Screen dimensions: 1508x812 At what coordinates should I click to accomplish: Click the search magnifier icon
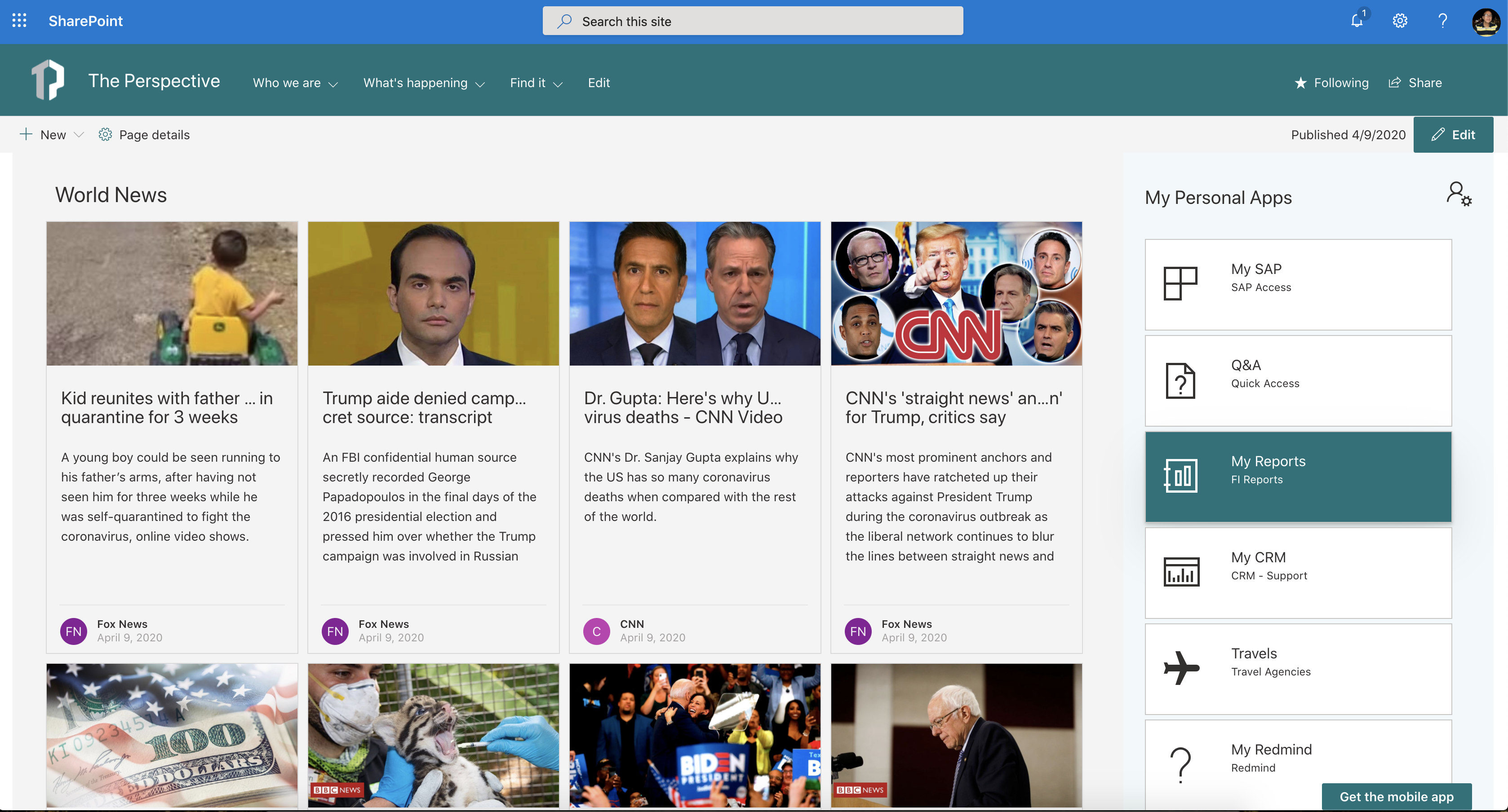(564, 21)
